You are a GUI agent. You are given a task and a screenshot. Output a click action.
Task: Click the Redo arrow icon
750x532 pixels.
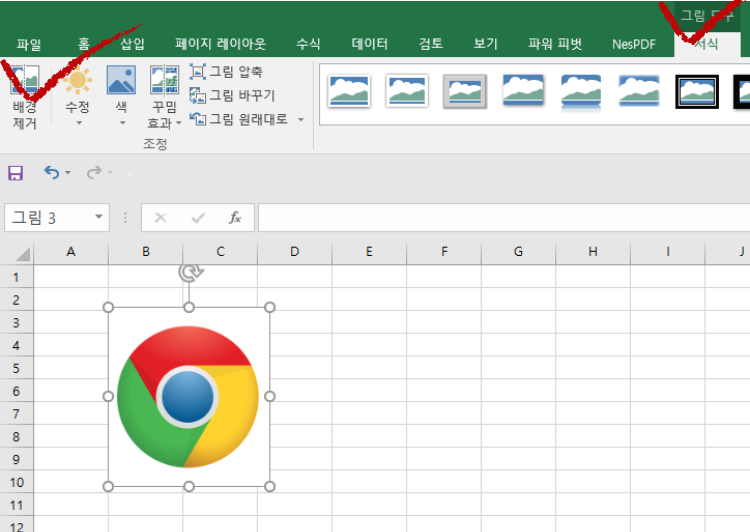tap(94, 172)
